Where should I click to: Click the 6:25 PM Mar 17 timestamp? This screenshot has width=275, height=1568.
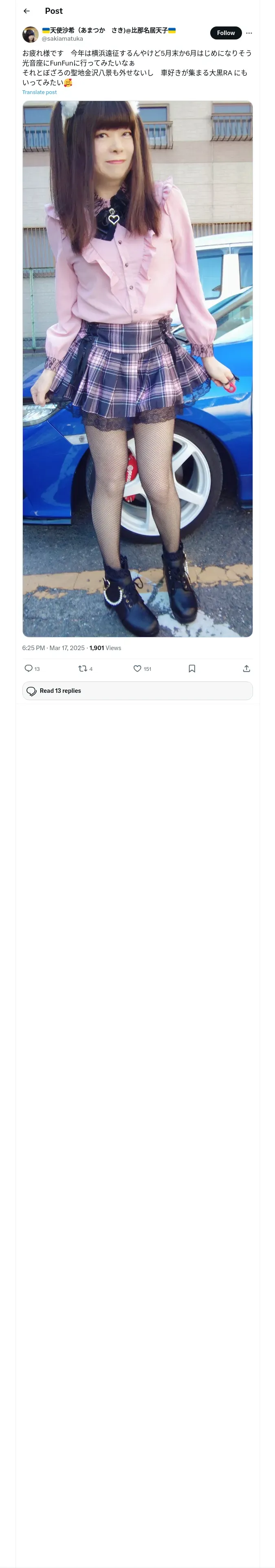pos(53,648)
